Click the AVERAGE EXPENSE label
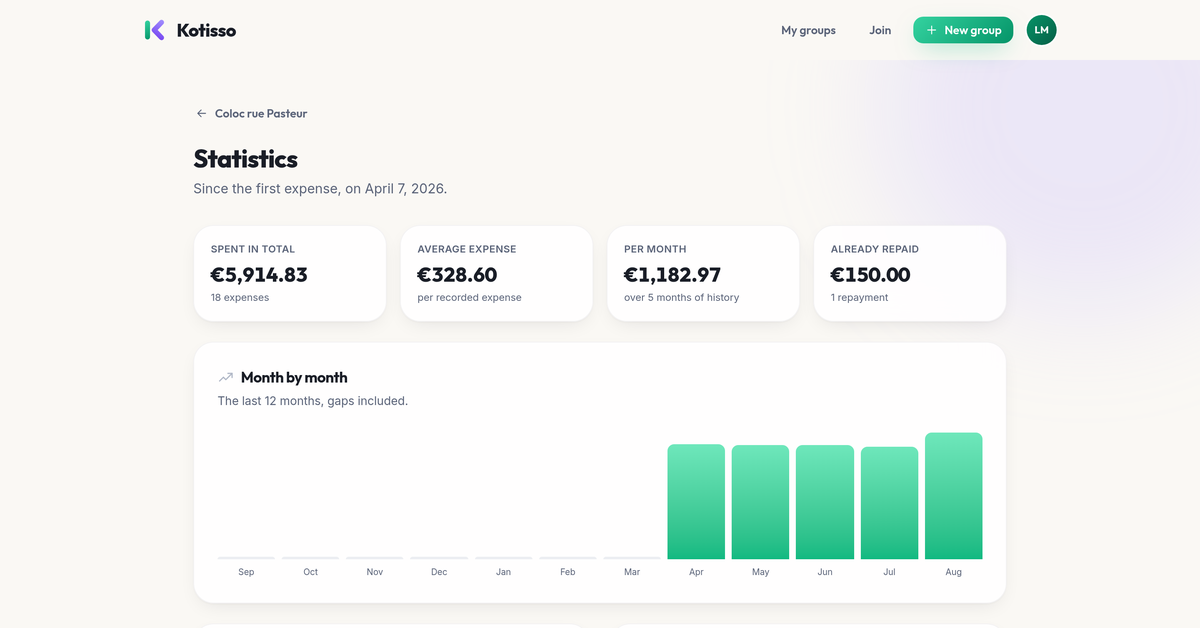The height and width of the screenshot is (628, 1200). click(x=467, y=249)
